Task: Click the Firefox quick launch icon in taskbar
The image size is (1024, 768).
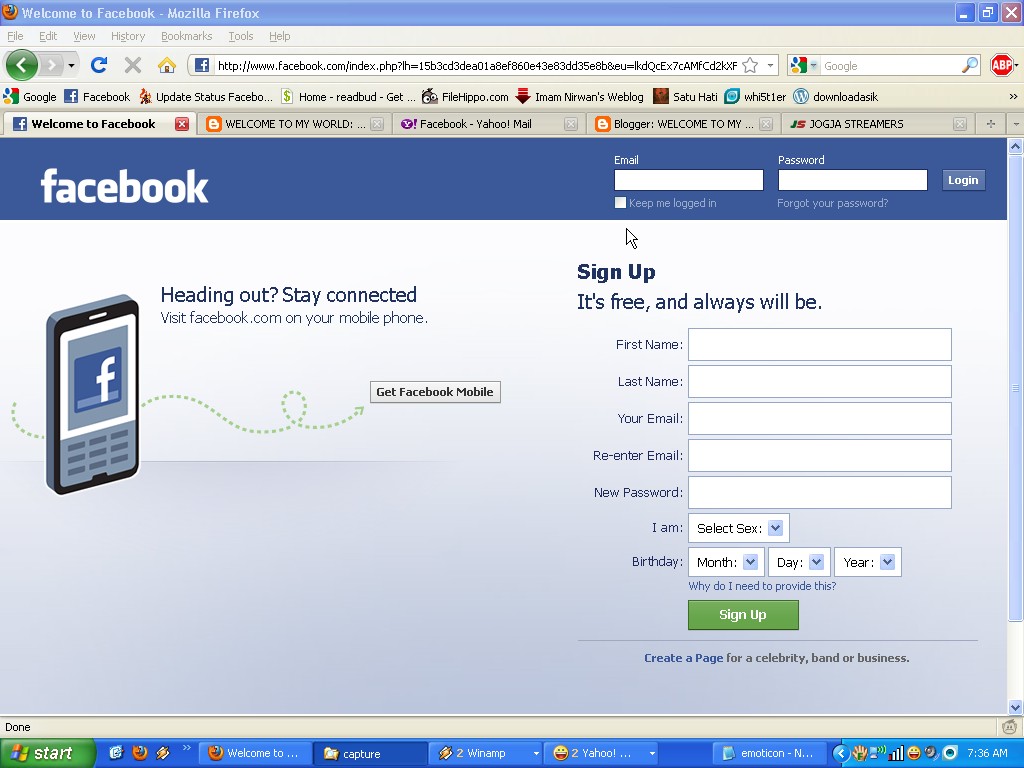Action: (140, 753)
